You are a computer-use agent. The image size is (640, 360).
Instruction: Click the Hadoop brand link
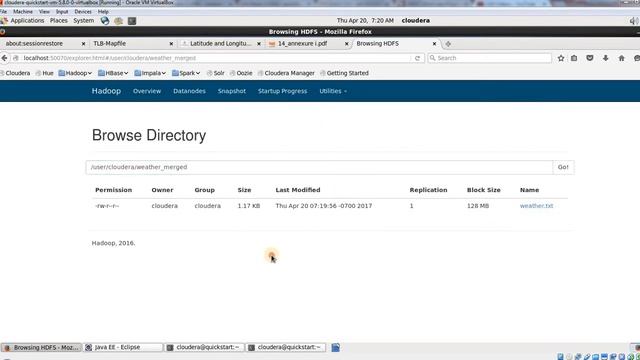(x=106, y=91)
